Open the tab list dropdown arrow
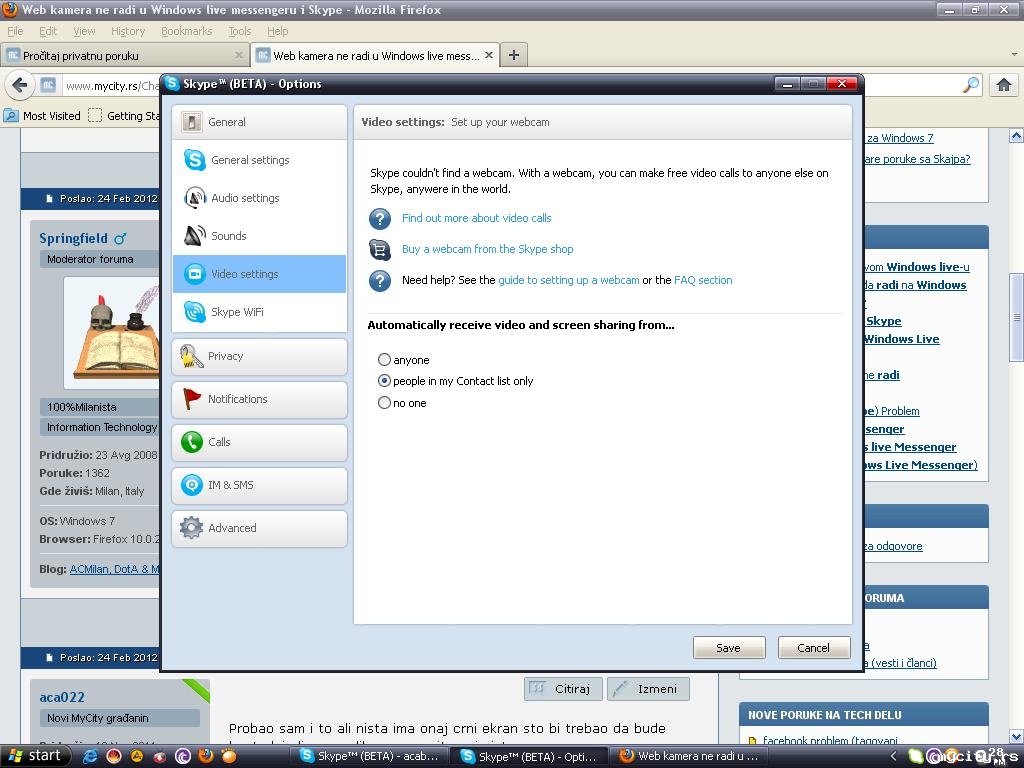 point(1014,56)
